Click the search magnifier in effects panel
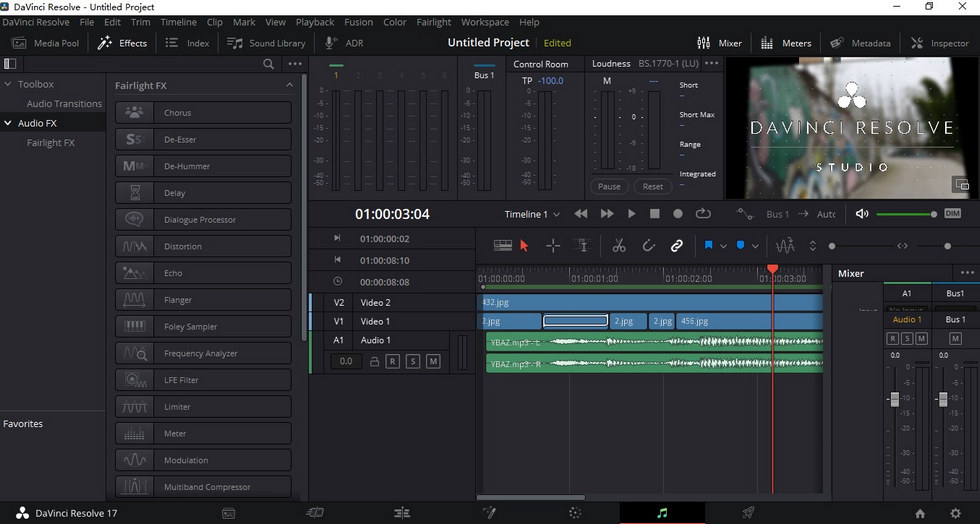This screenshot has height=524, width=980. [268, 64]
